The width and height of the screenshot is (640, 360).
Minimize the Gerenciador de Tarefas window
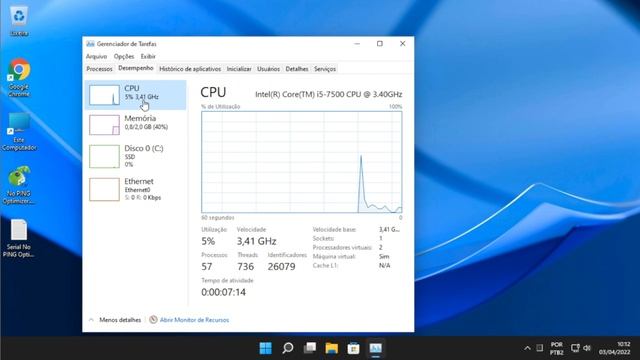click(357, 43)
